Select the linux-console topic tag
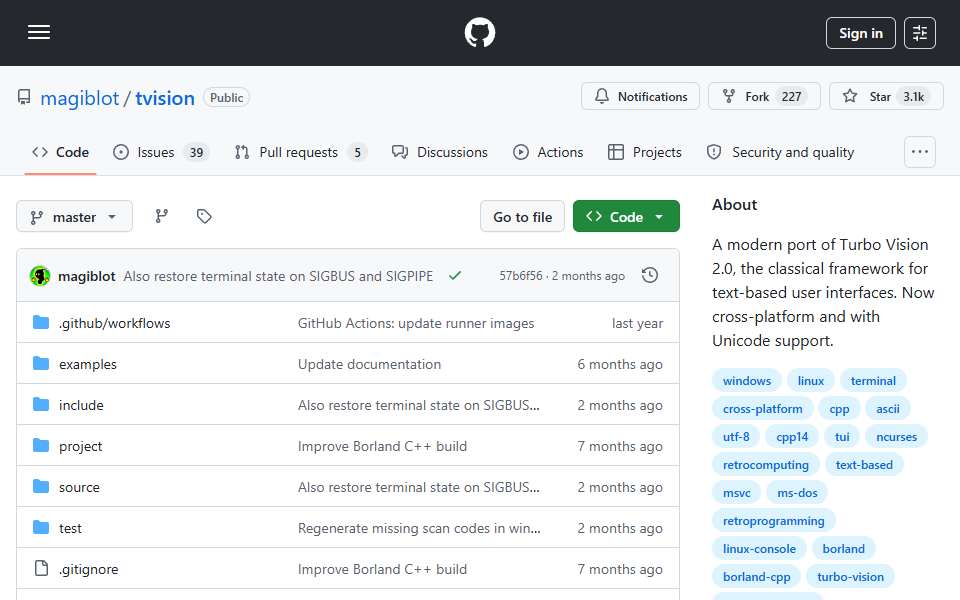 [759, 550]
